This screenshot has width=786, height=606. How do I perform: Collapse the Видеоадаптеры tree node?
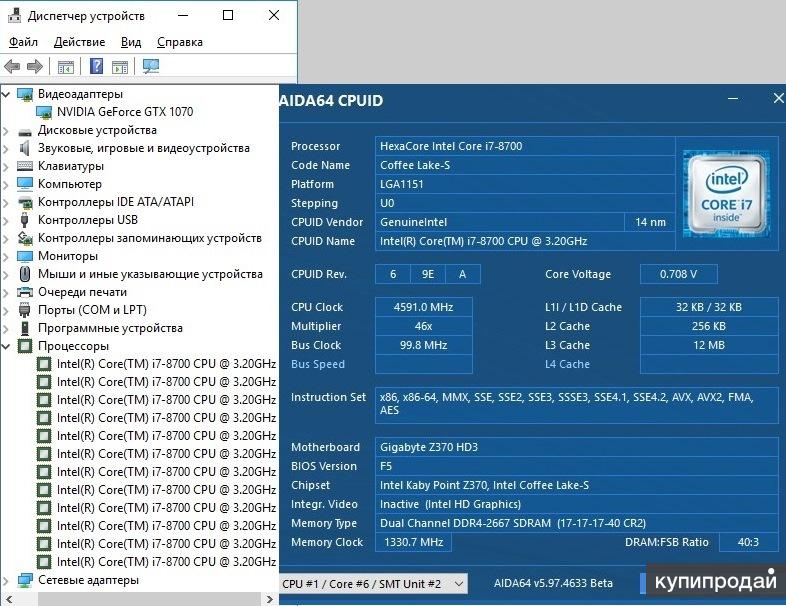coord(7,94)
